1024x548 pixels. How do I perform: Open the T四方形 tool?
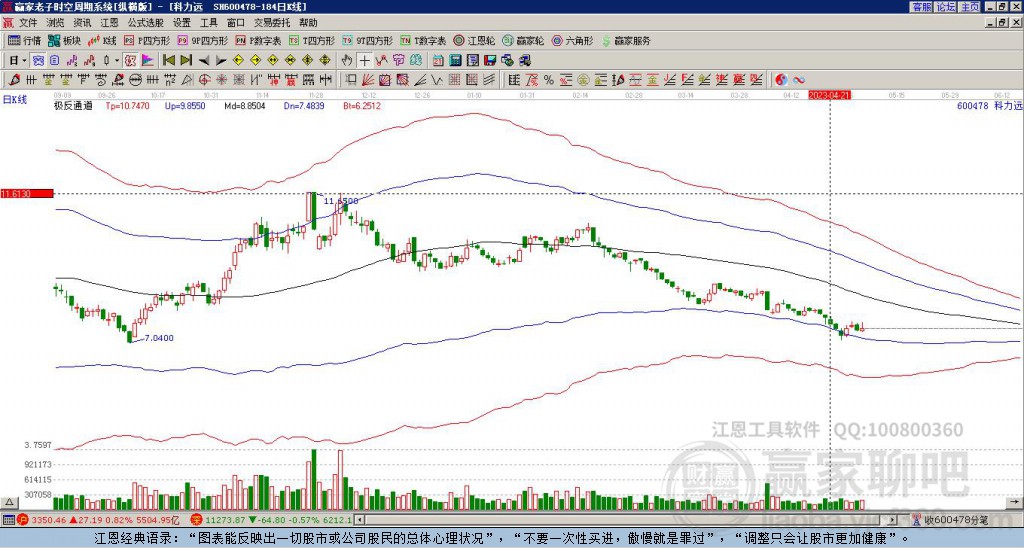point(312,40)
